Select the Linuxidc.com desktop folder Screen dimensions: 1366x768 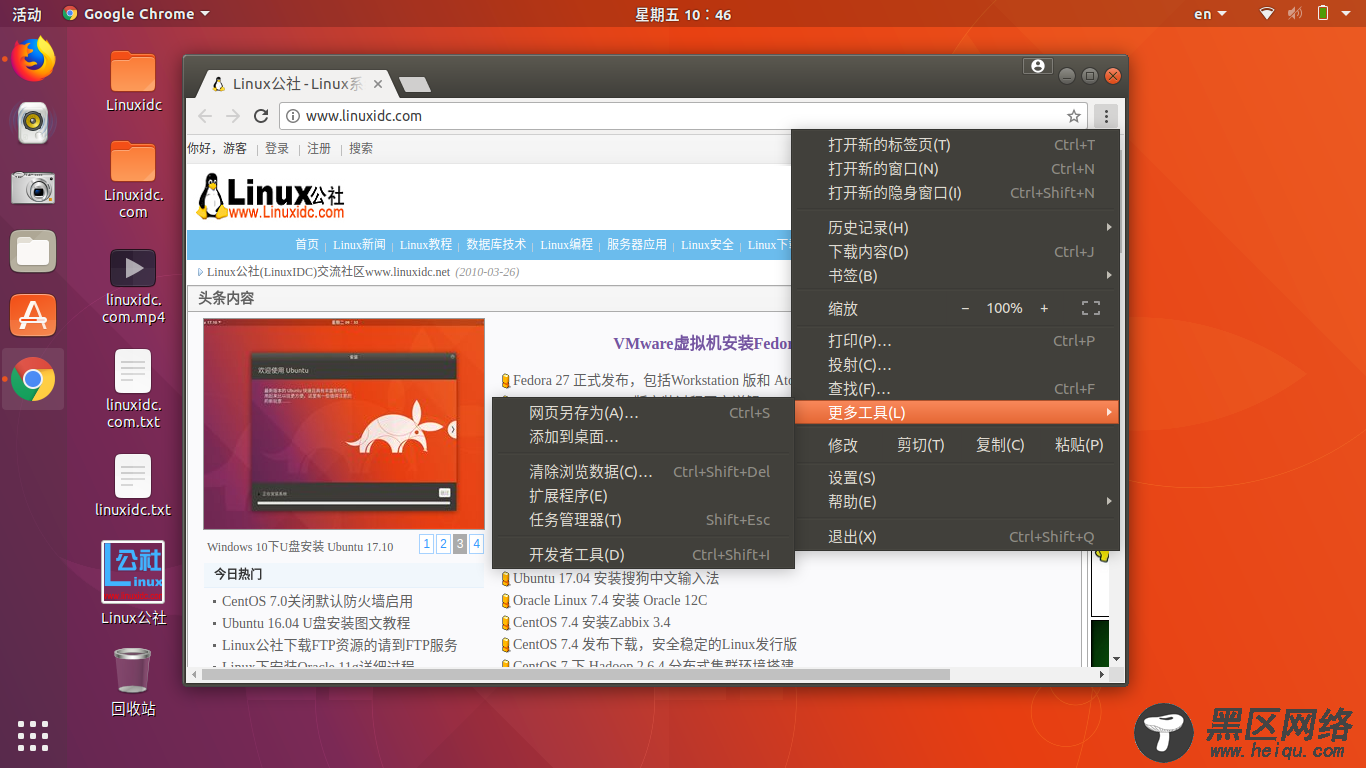coord(133,180)
